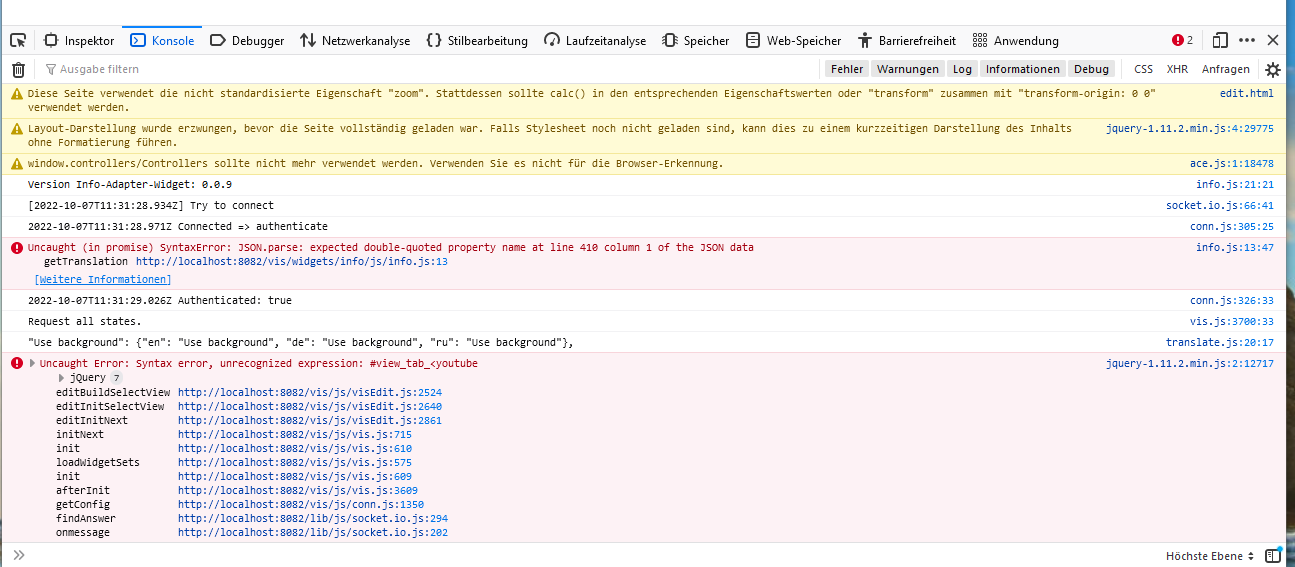Open source link edit.html

point(1247,93)
